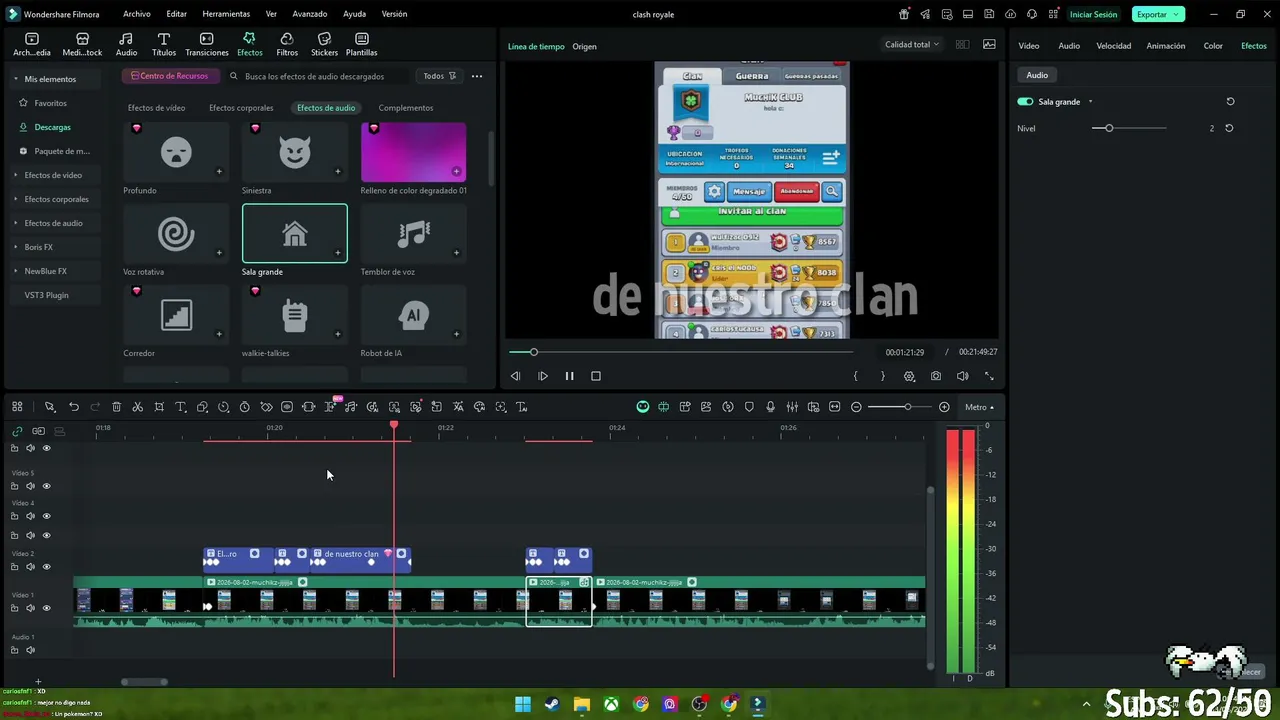The width and height of the screenshot is (1280, 720).
Task: Switch to the Velocidad properties tab
Action: [x=1114, y=46]
